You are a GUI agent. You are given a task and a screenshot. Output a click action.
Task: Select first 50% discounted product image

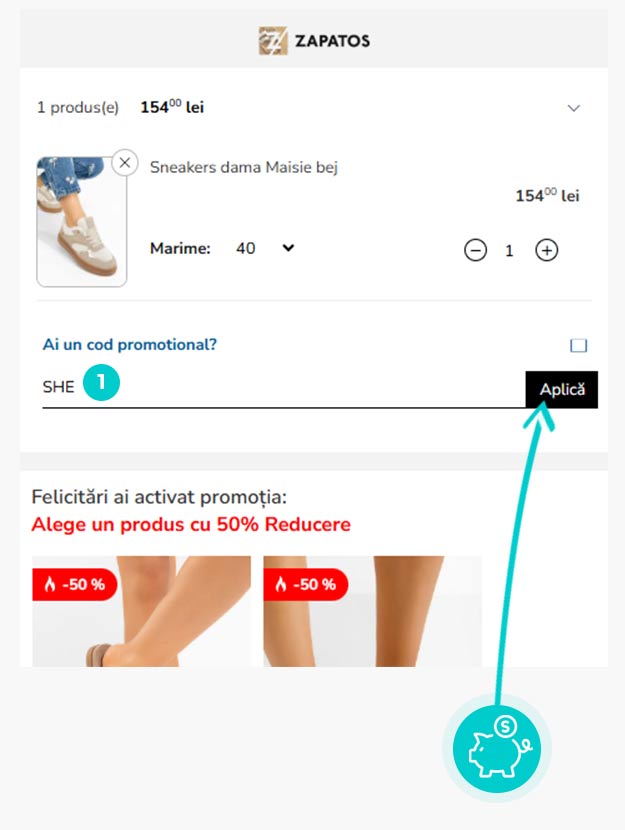pos(141,611)
